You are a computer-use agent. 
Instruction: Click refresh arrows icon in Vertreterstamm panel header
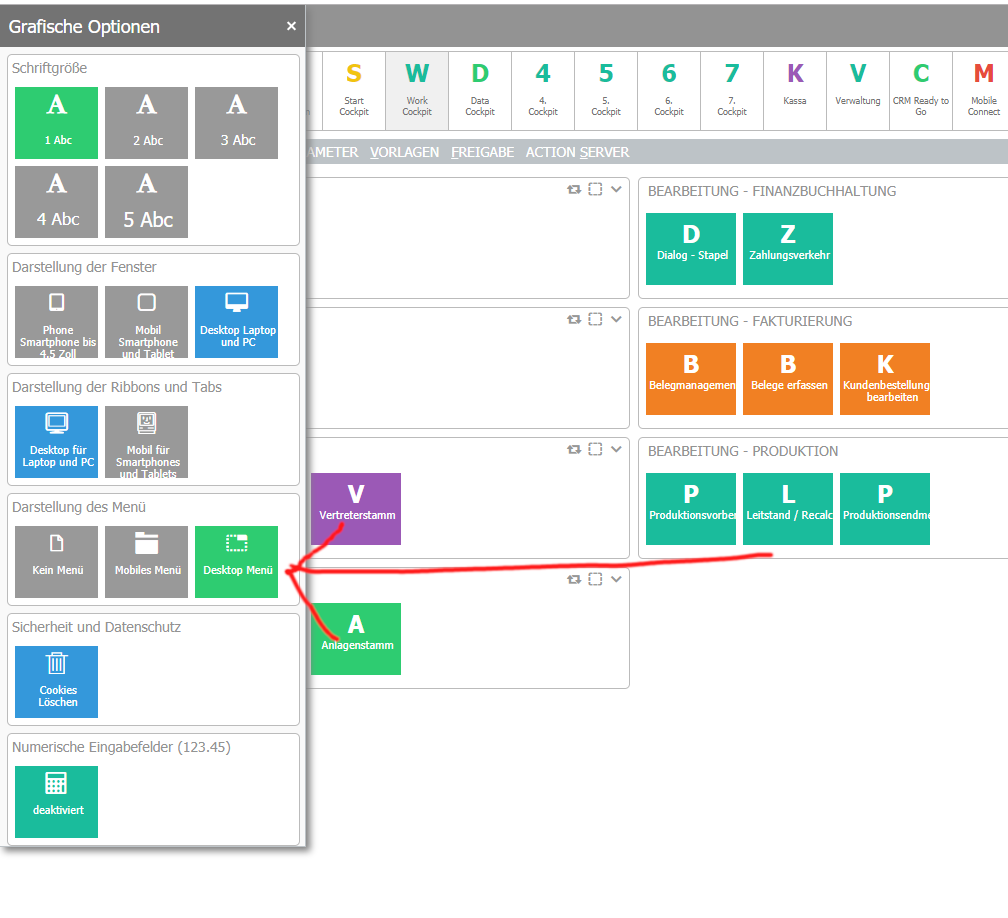(574, 449)
